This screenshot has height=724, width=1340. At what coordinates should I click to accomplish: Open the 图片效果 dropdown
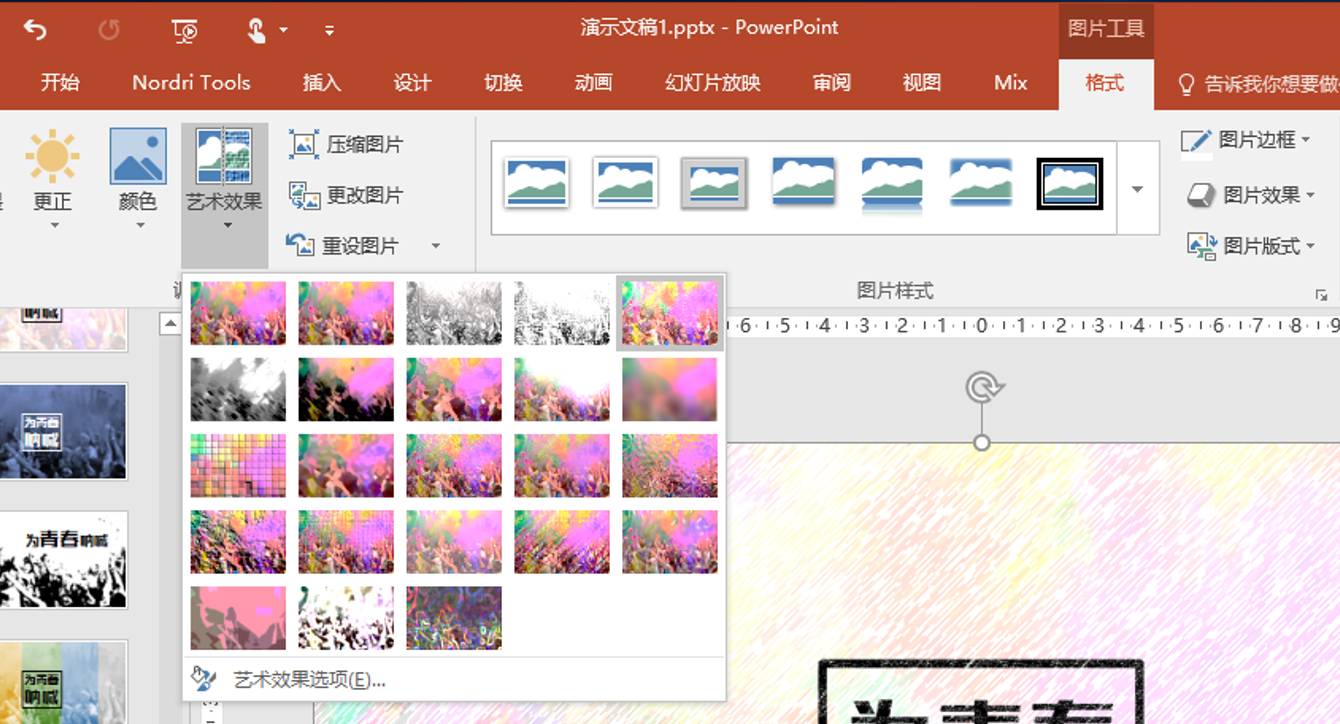(1250, 195)
